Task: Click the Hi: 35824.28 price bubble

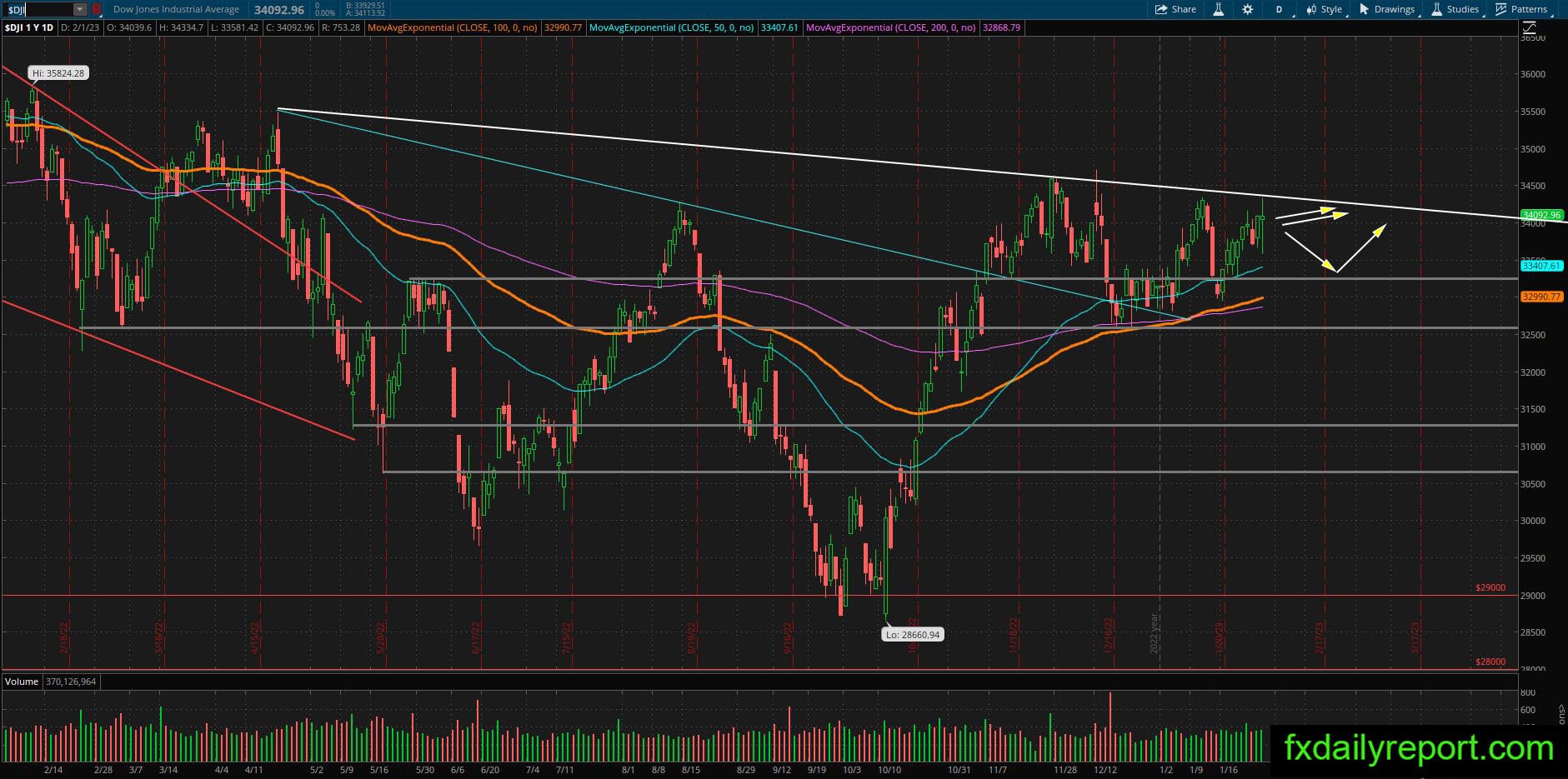Action: point(58,73)
